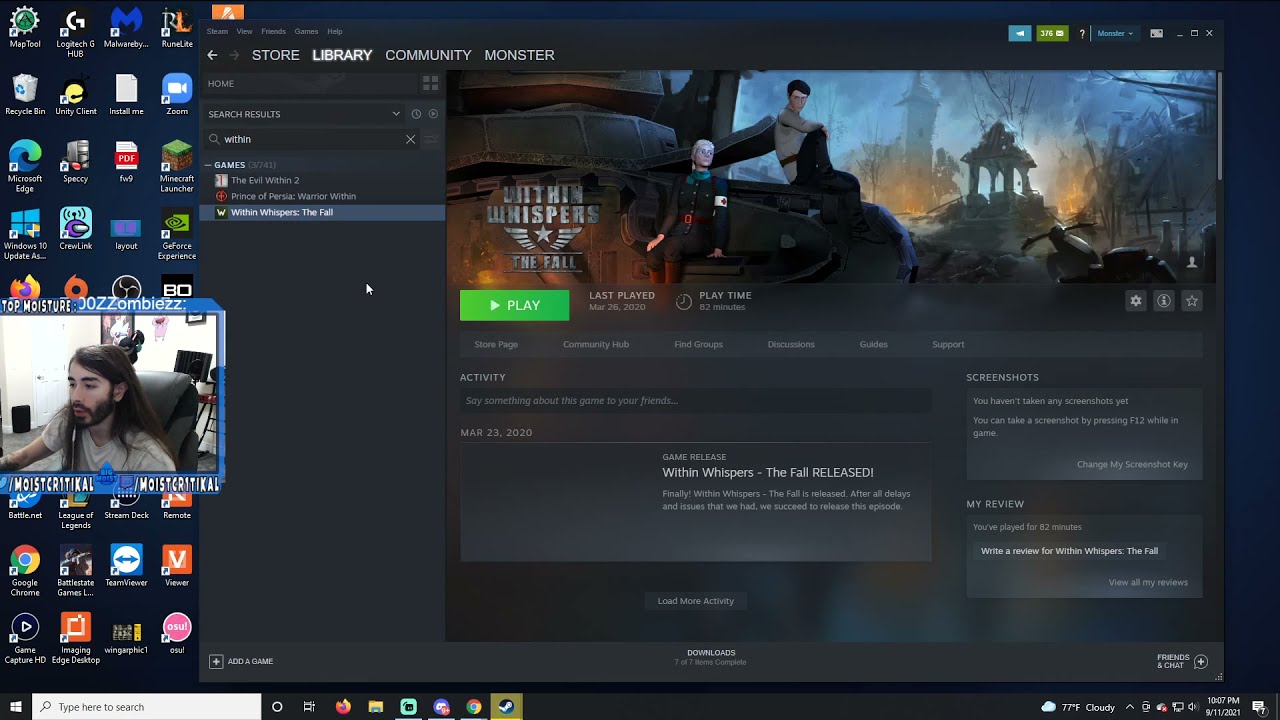Open the Monster profile tab
The height and width of the screenshot is (720, 1280).
519,55
